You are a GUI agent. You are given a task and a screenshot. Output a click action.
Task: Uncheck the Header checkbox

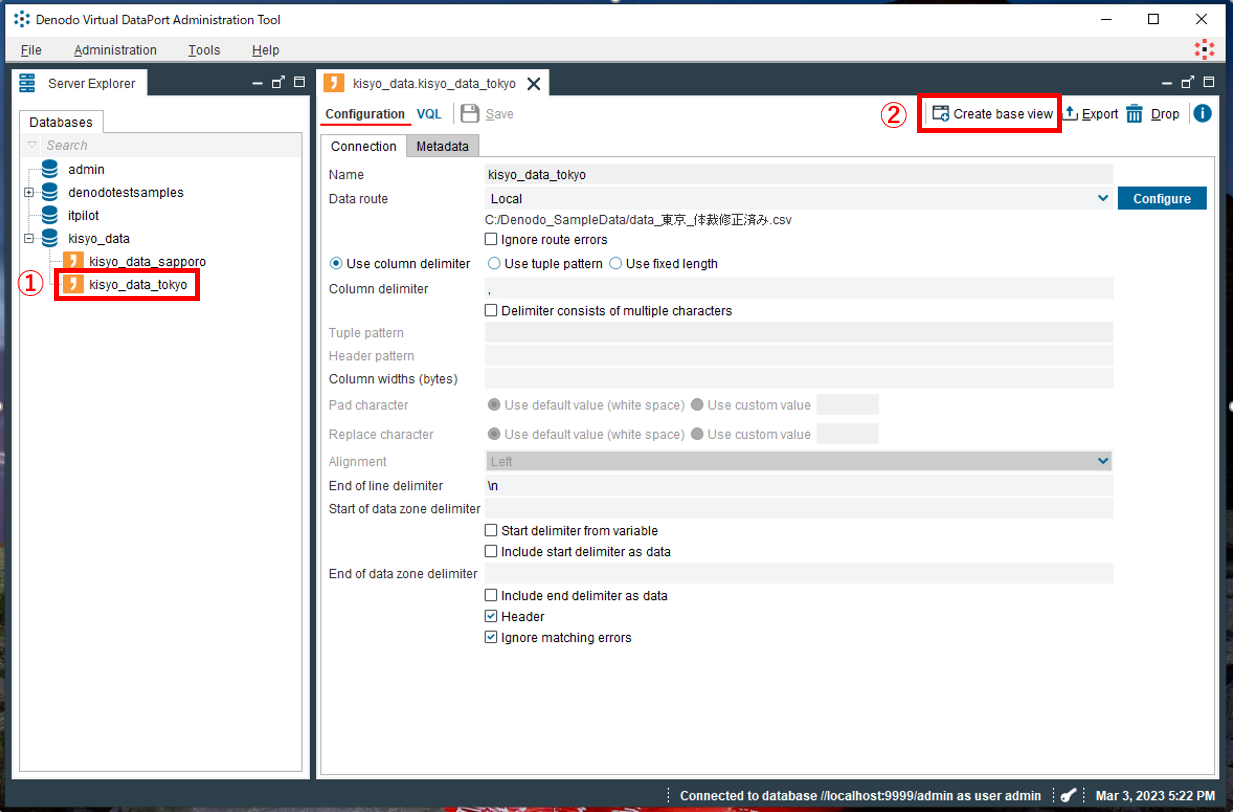pos(490,616)
